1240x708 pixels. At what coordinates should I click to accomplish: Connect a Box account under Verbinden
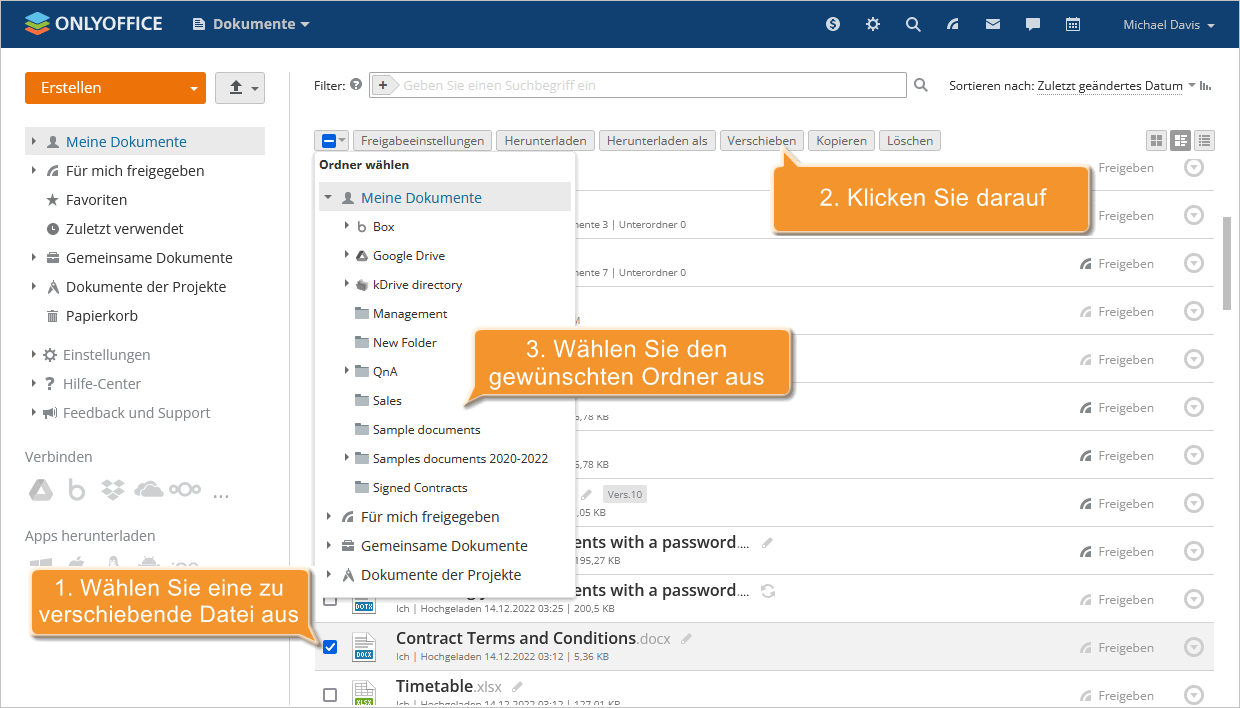[77, 490]
